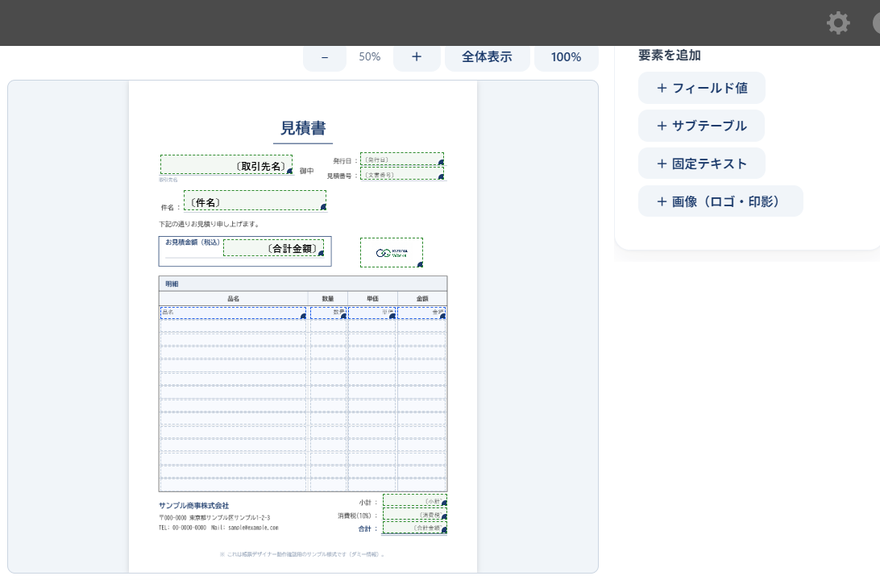Click the 全体表示 fit-to-view button
This screenshot has height=580, width=880.
[x=487, y=57]
